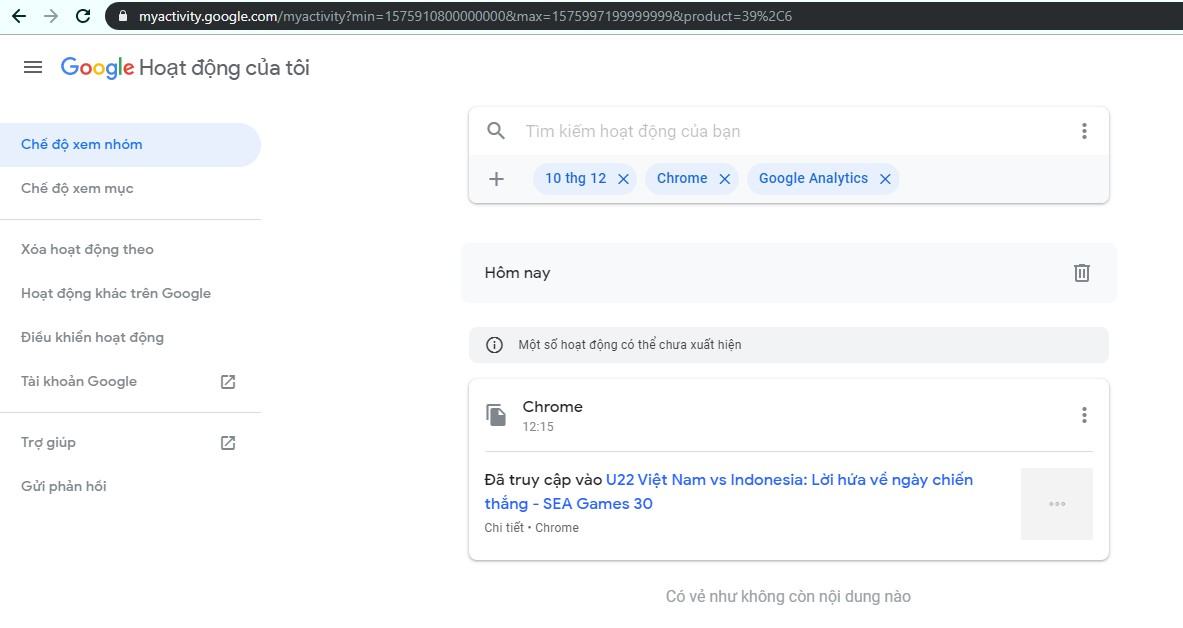This screenshot has width=1183, height=628.
Task: Click the Google logo
Action: pyautogui.click(x=97, y=67)
